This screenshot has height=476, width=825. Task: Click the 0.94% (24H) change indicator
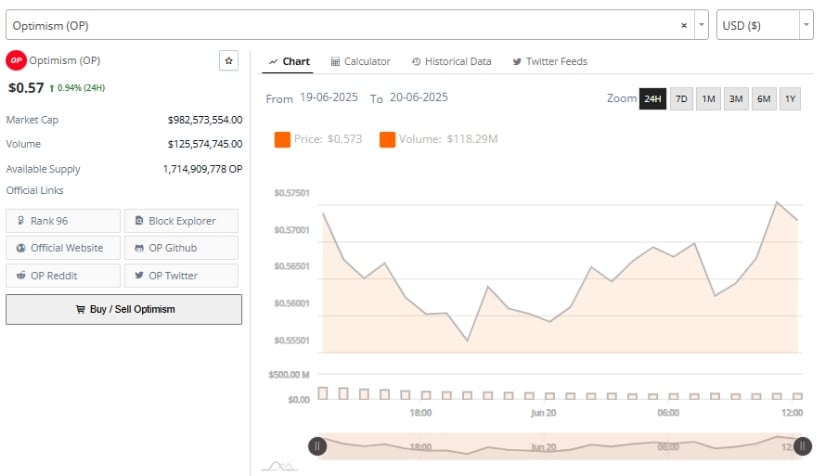tap(77, 88)
